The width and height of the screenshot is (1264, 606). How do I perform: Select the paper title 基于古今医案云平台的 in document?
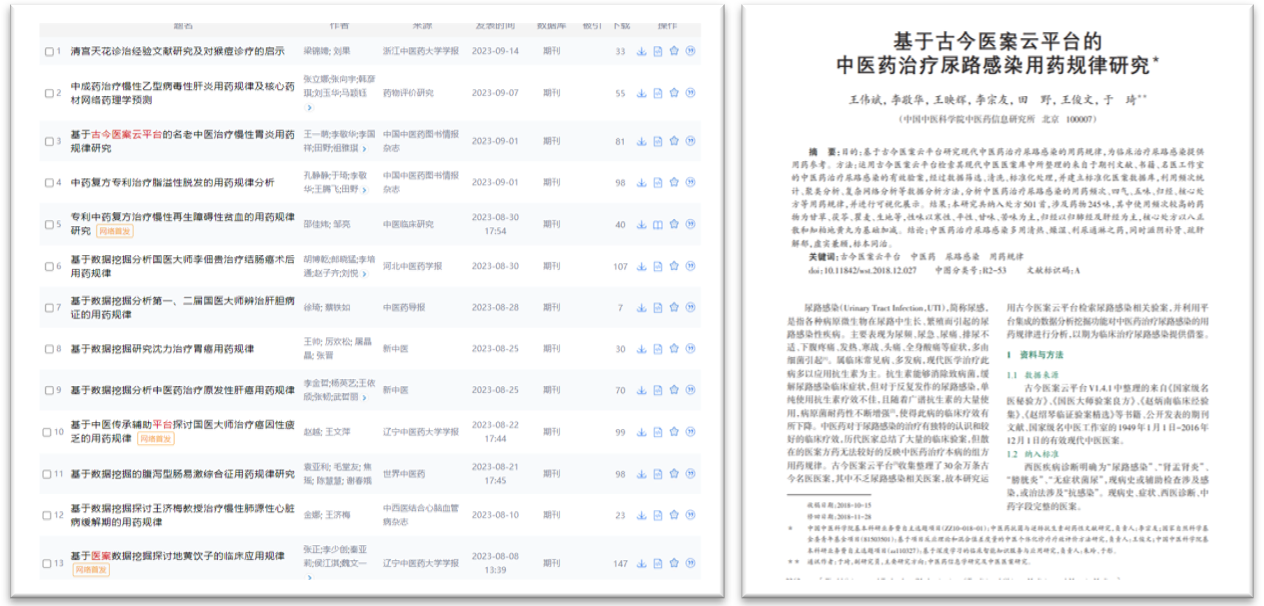click(x=997, y=42)
